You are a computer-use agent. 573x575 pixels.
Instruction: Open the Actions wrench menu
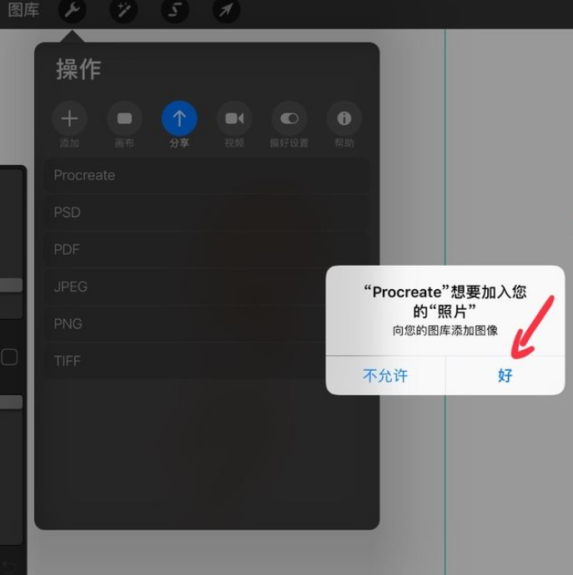[72, 10]
